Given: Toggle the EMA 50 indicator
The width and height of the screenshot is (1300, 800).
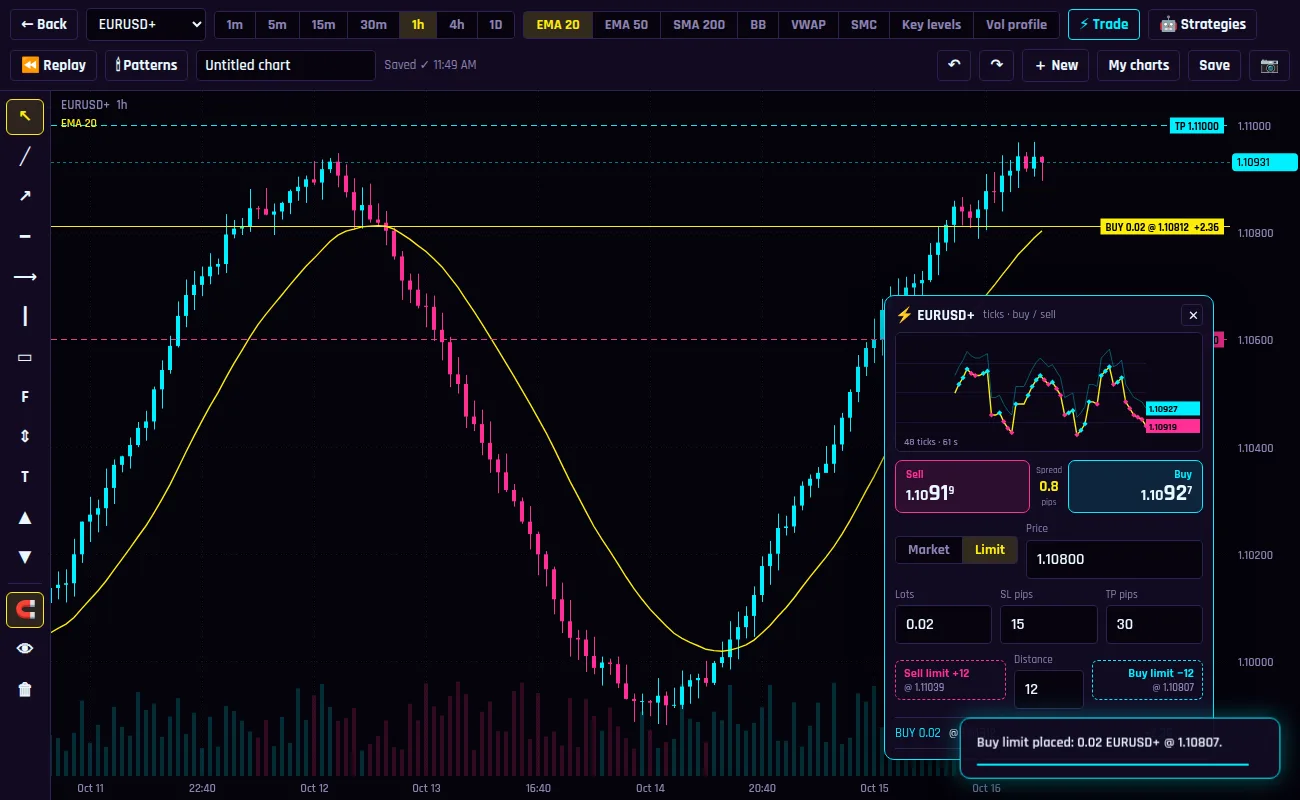Looking at the screenshot, I should pos(626,24).
